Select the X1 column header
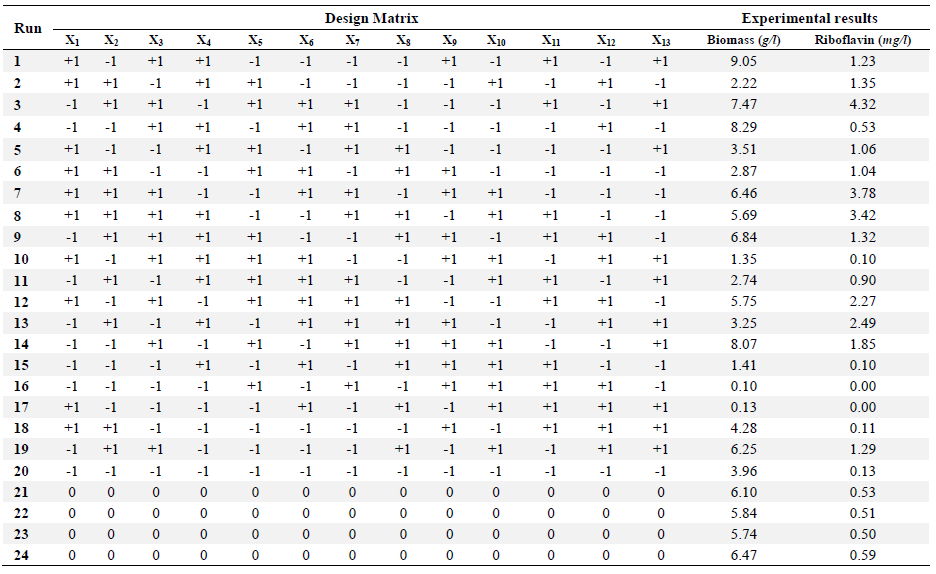This screenshot has width=936, height=574. pos(72,41)
